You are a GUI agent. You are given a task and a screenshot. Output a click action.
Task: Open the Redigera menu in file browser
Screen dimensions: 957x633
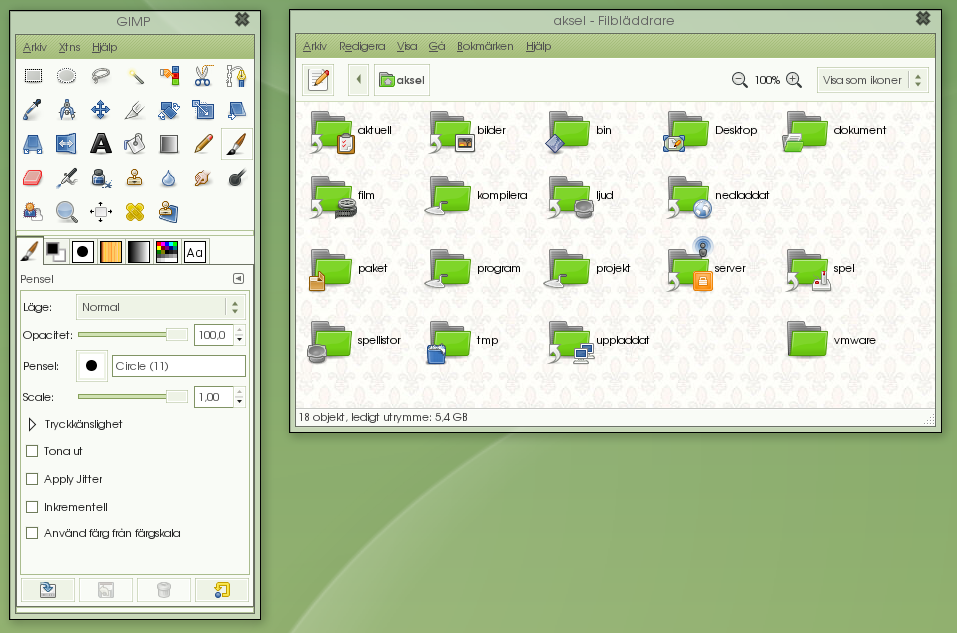click(362, 46)
